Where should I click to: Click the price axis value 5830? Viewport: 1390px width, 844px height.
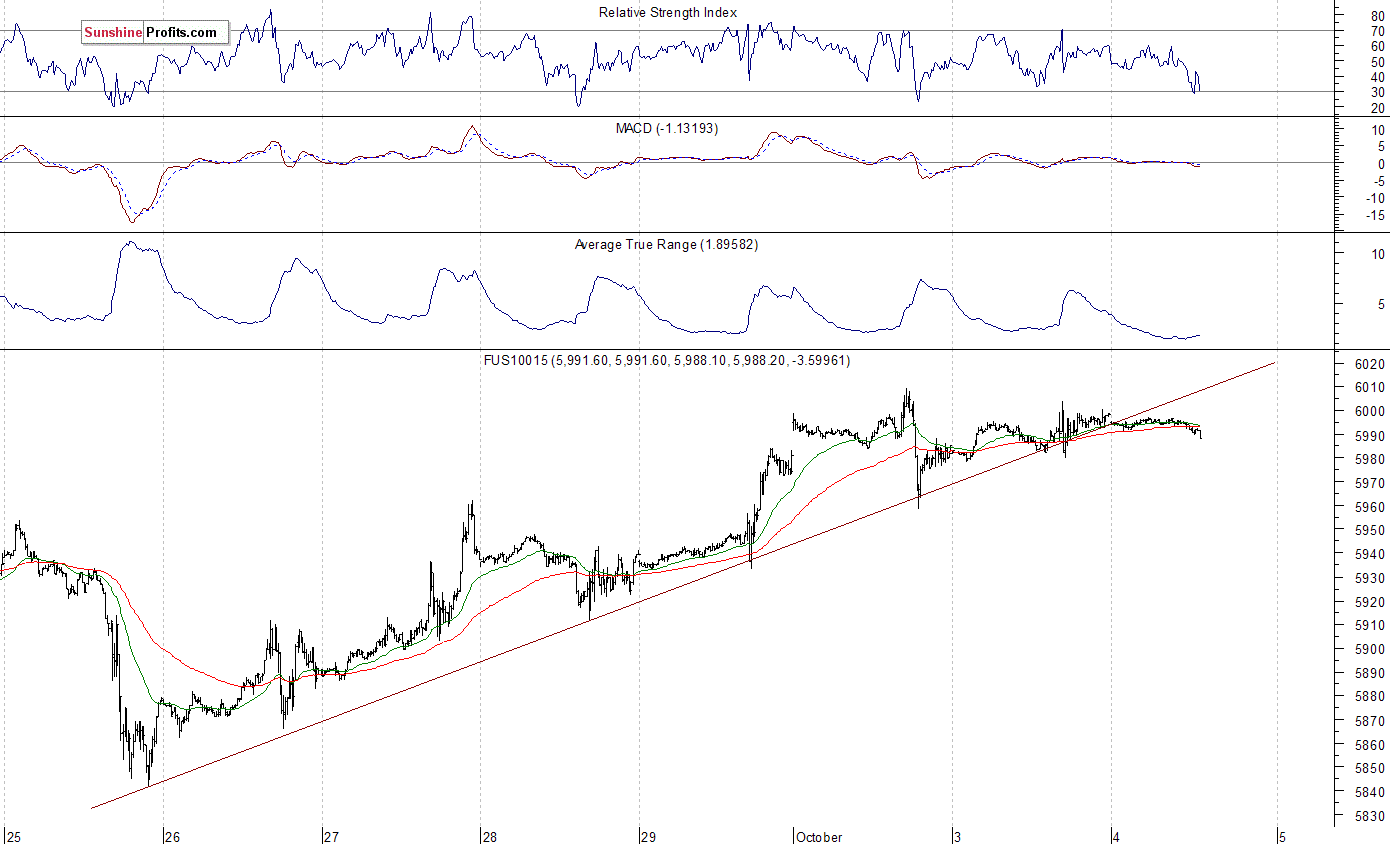1371,816
